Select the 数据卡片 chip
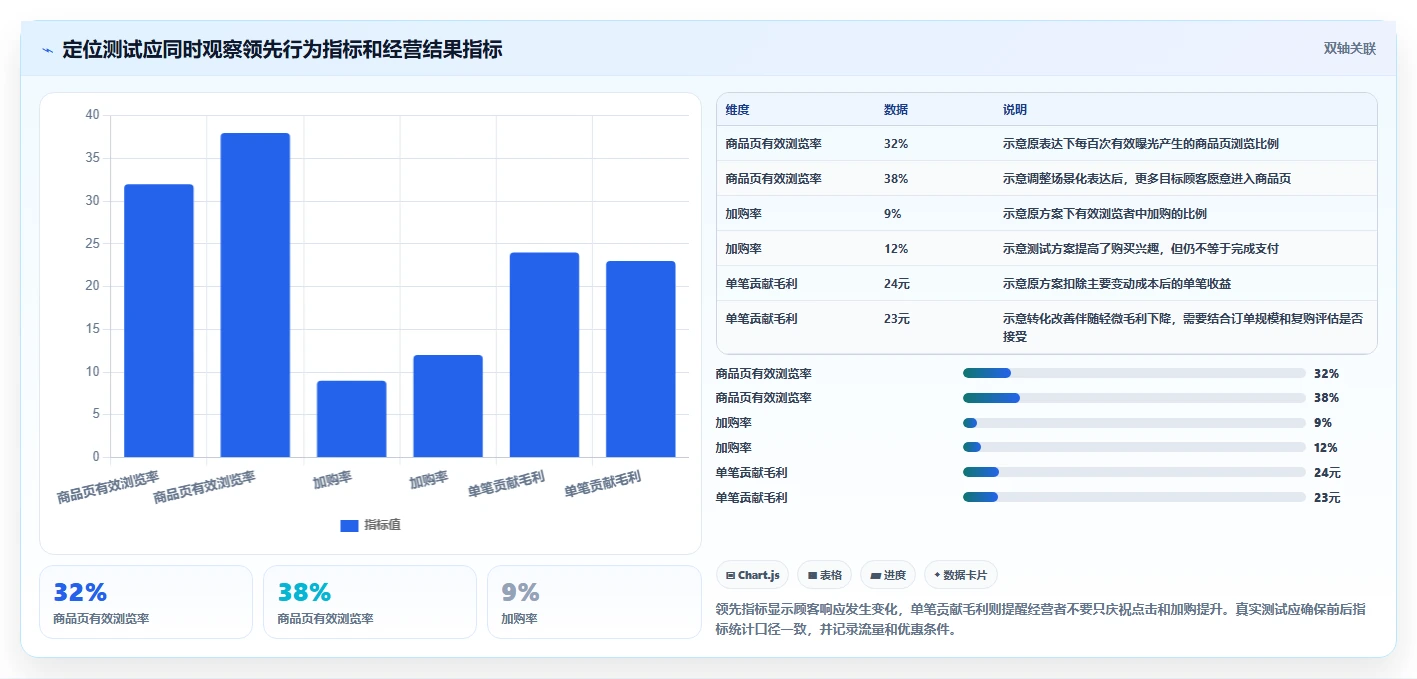The width and height of the screenshot is (1417, 679). [960, 575]
